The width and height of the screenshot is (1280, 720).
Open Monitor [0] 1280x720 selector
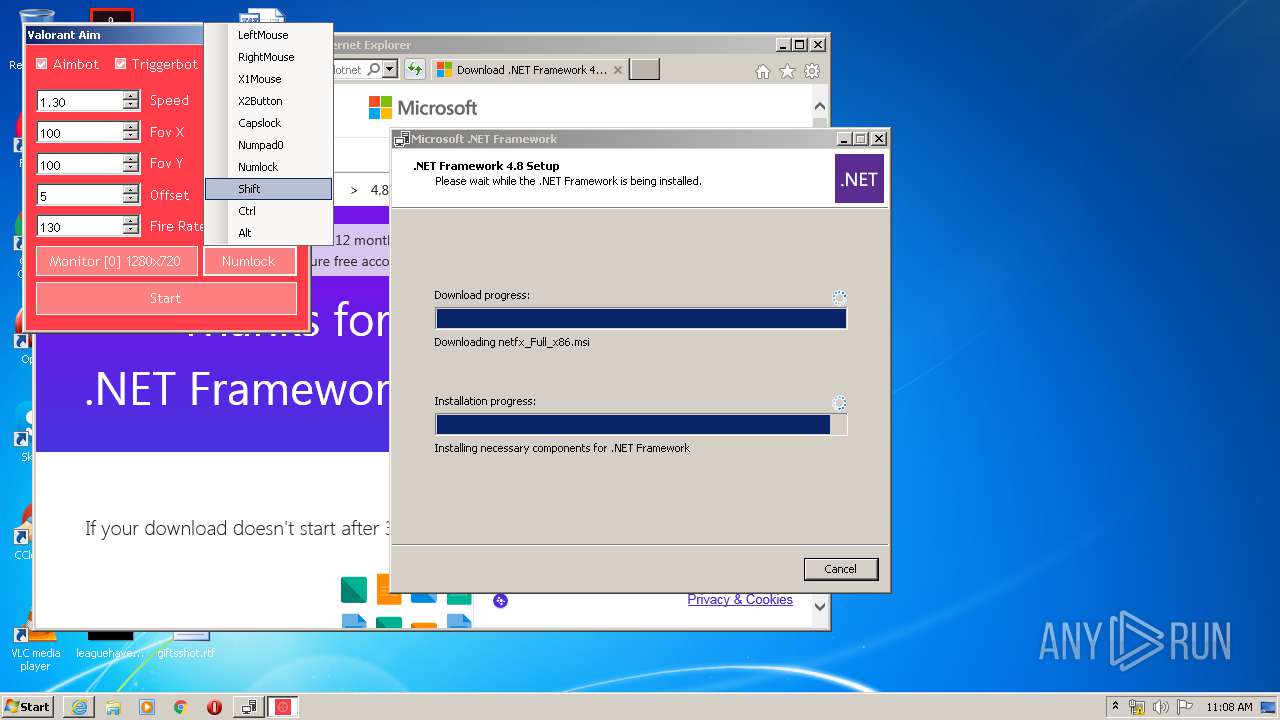116,261
